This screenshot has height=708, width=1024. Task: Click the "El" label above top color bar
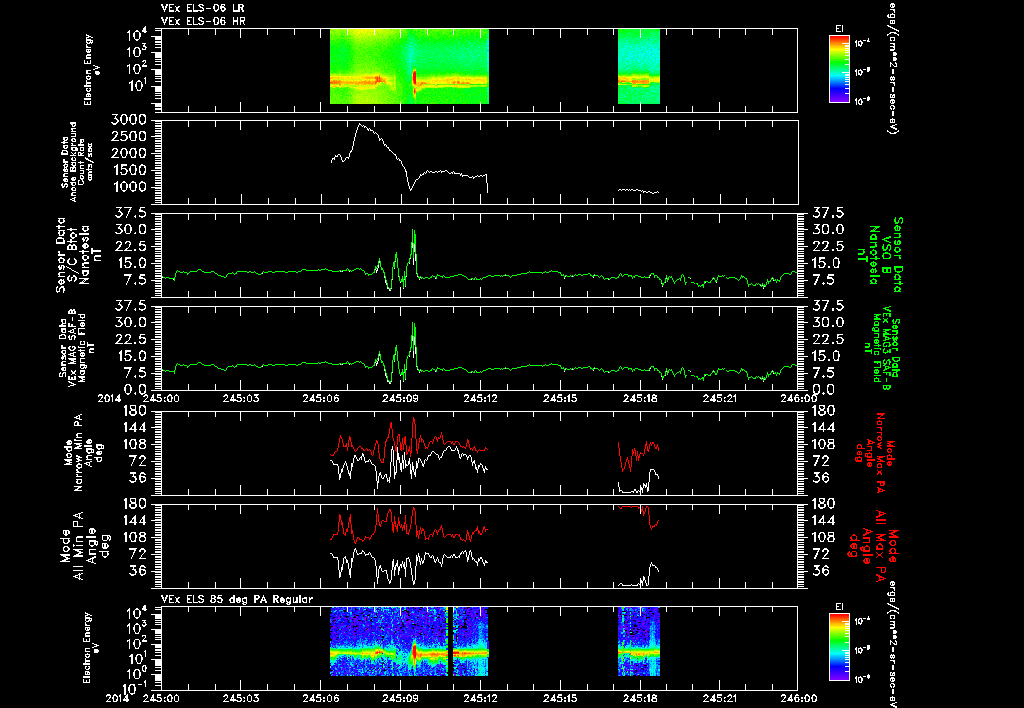[839, 29]
